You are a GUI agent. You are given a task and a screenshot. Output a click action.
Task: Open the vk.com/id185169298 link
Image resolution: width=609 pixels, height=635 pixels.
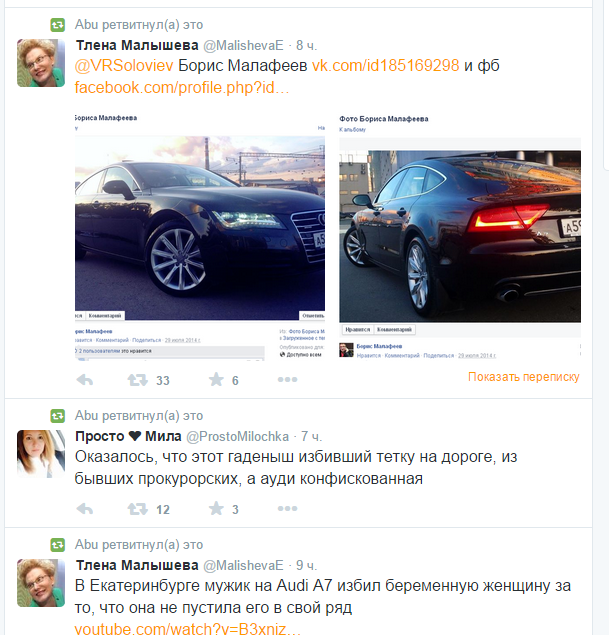tap(385, 65)
